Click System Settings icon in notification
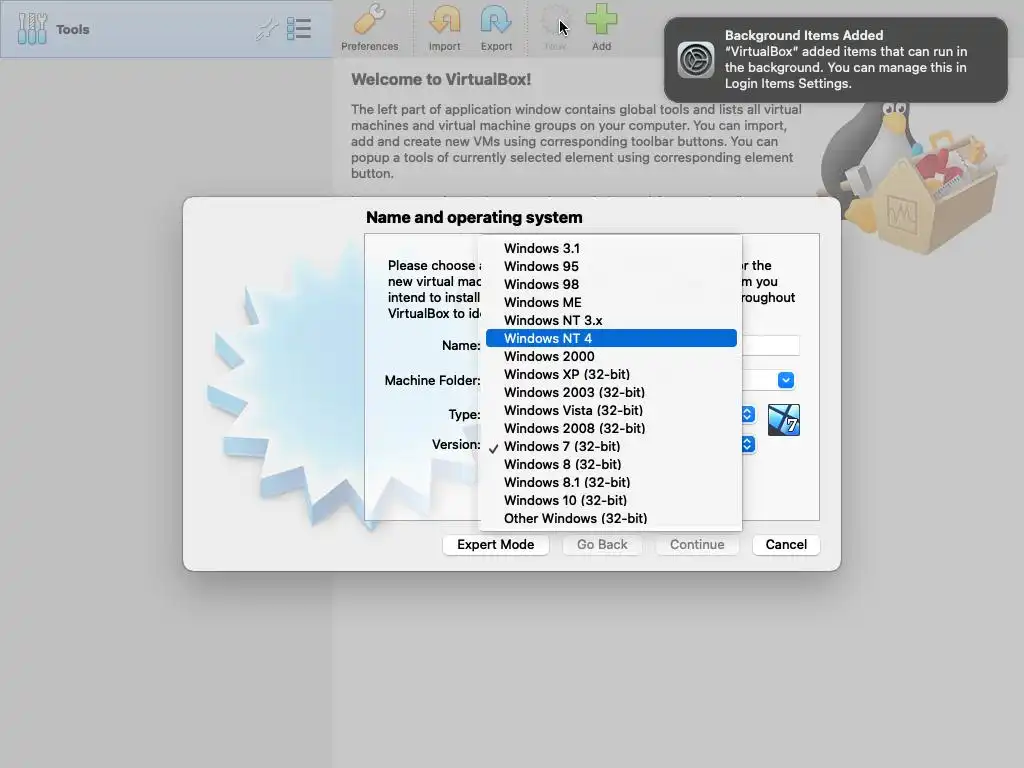The image size is (1024, 768). click(x=696, y=59)
